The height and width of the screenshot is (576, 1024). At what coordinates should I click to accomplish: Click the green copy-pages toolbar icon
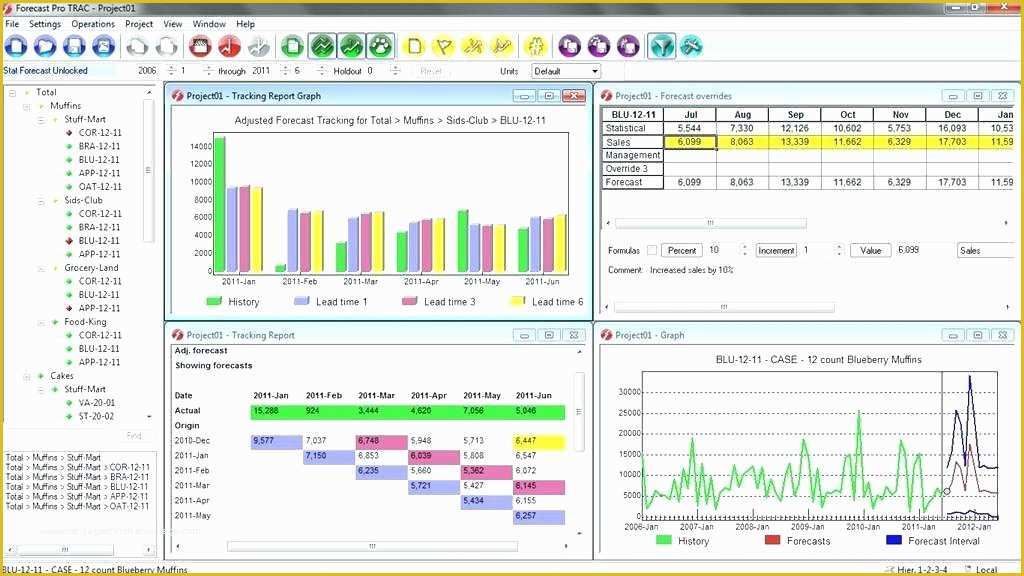(292, 46)
